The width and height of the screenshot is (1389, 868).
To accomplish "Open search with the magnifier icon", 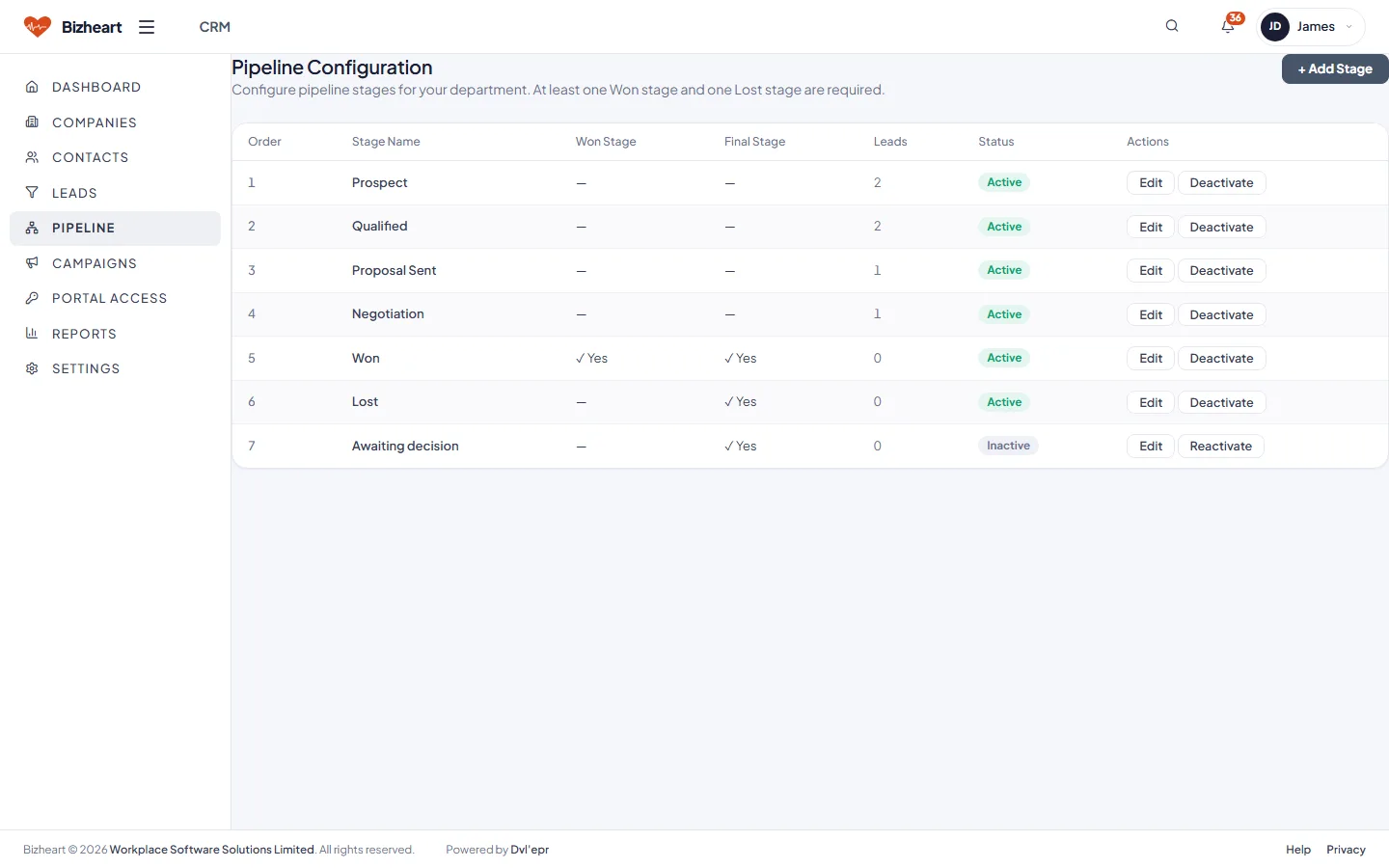I will click(1172, 26).
